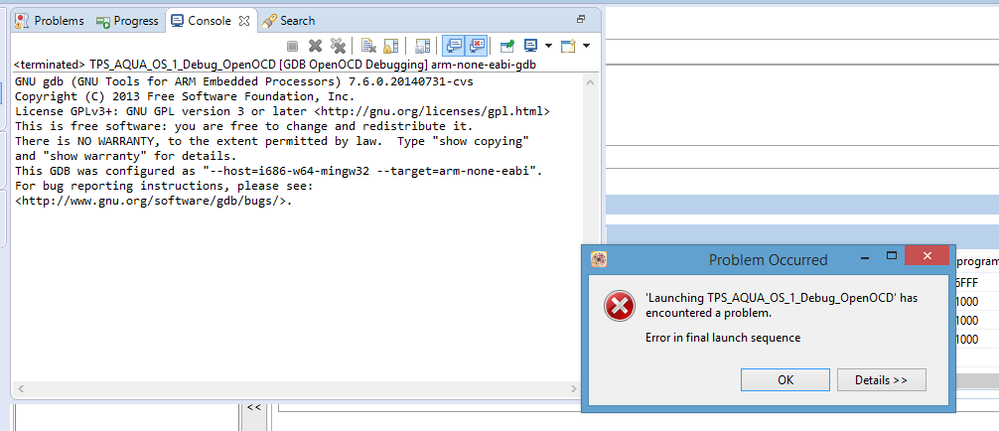Screen dimensions: 999x431
Task: Click the Terminate square icon in the console toolbar
Action: (x=292, y=46)
